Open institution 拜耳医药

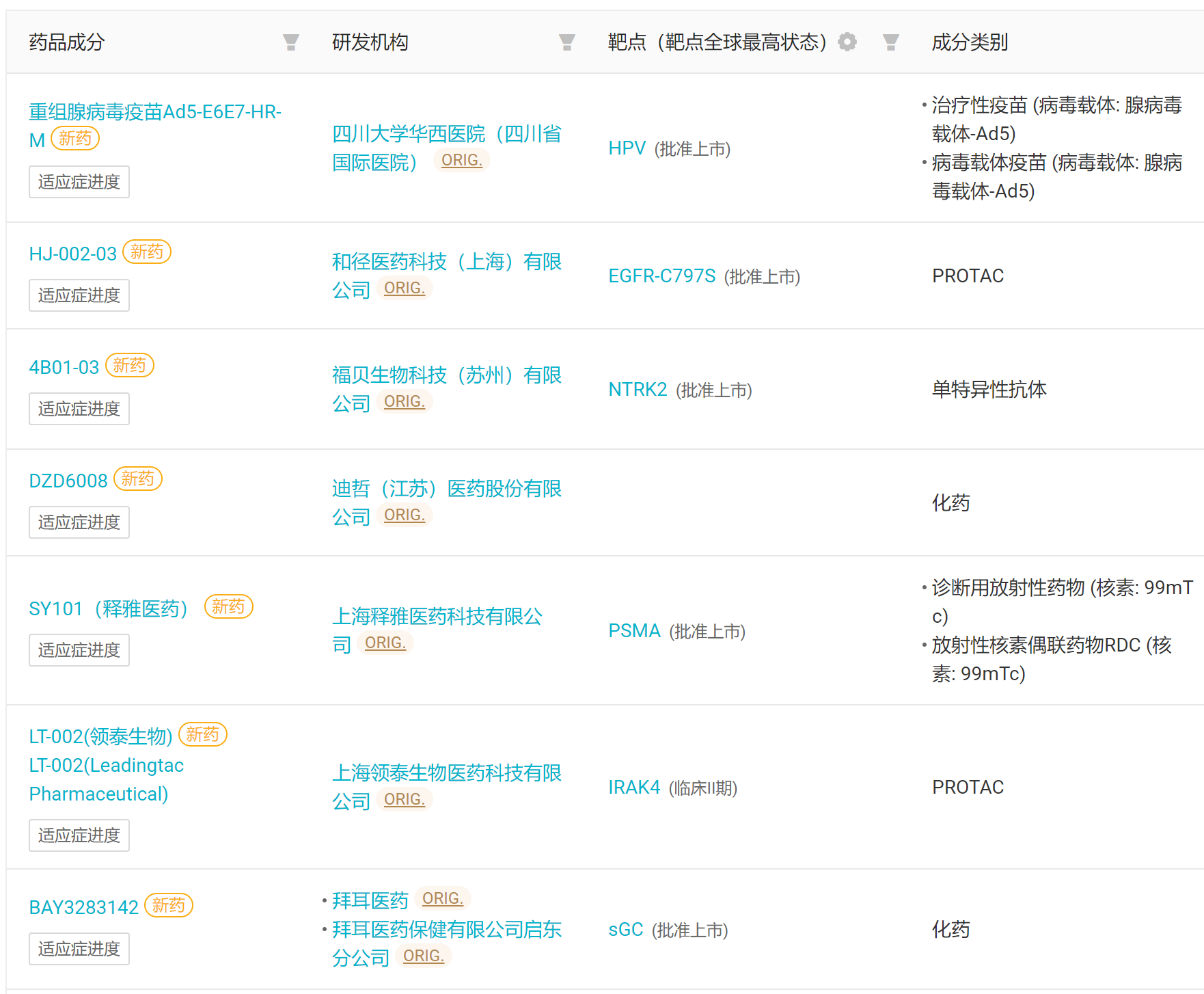(x=370, y=900)
